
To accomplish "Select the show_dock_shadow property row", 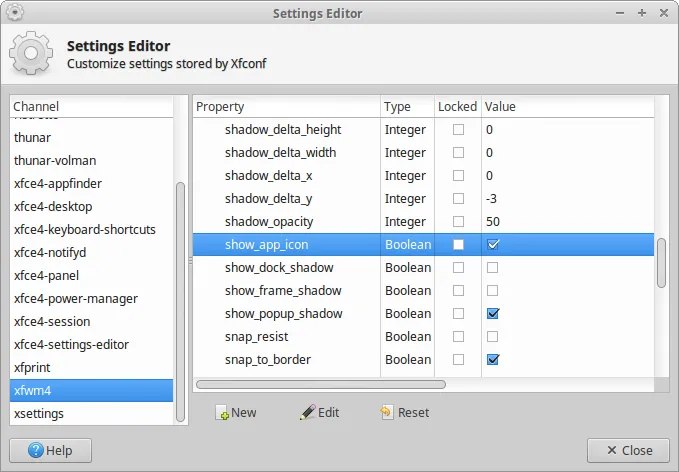I will tap(424, 268).
